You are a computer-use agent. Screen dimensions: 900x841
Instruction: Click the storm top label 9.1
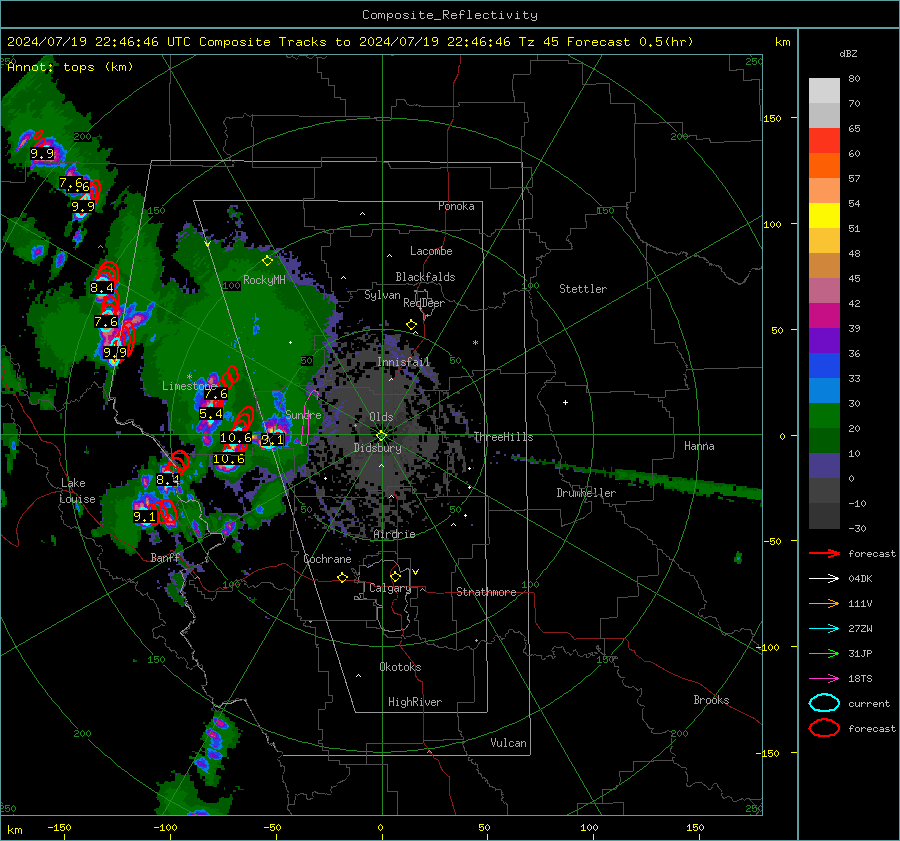click(x=145, y=517)
